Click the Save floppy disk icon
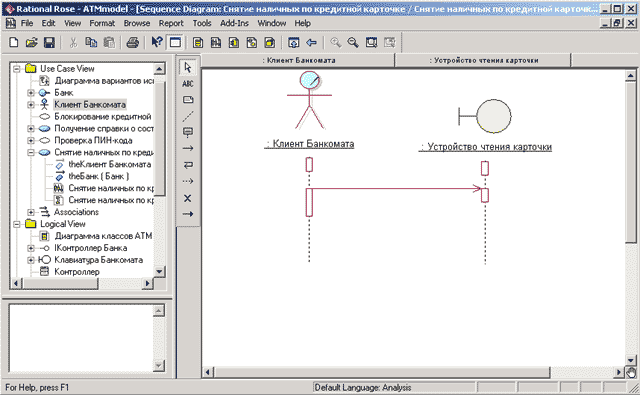640x395 pixels. 49,42
